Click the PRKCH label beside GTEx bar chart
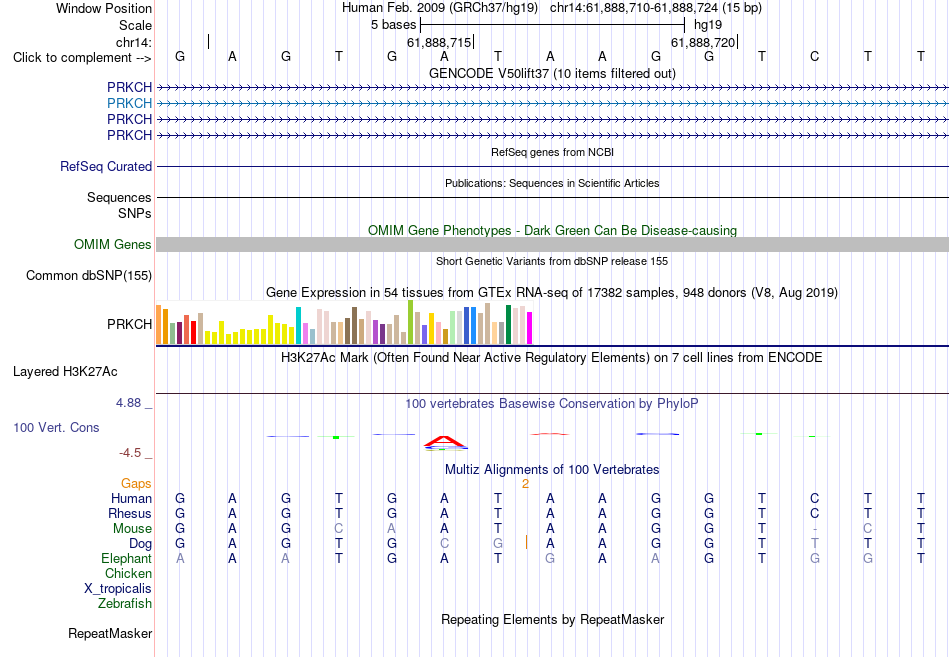950x657 pixels. 129,324
